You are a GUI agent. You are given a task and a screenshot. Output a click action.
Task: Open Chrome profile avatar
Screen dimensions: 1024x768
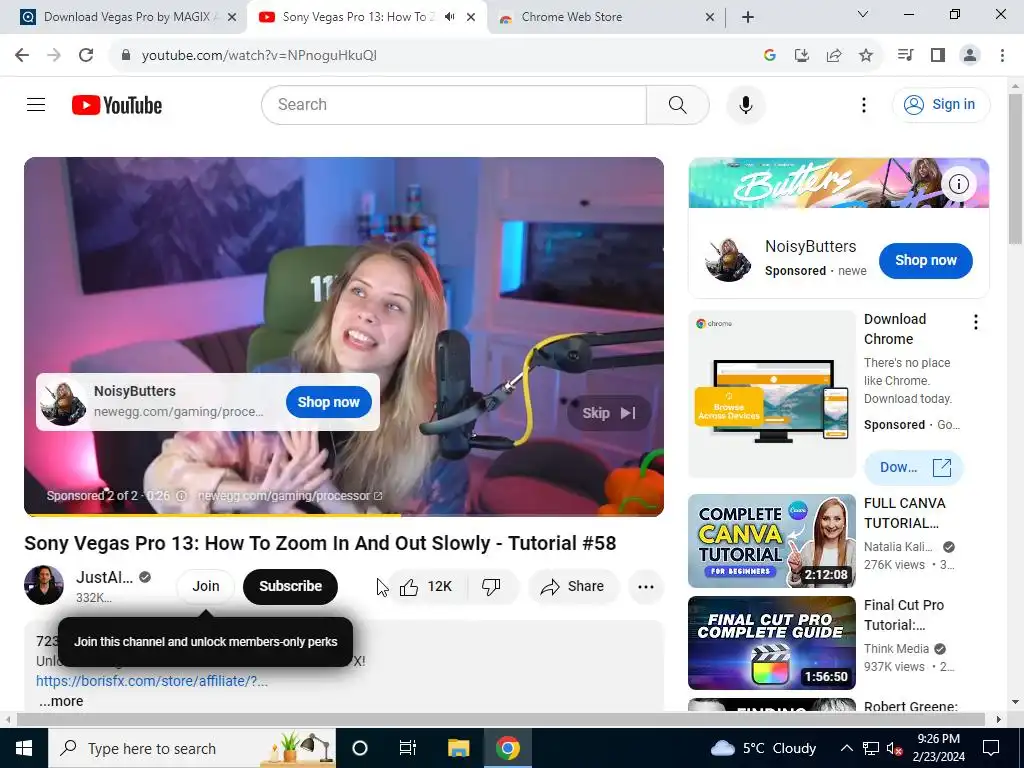(x=970, y=55)
